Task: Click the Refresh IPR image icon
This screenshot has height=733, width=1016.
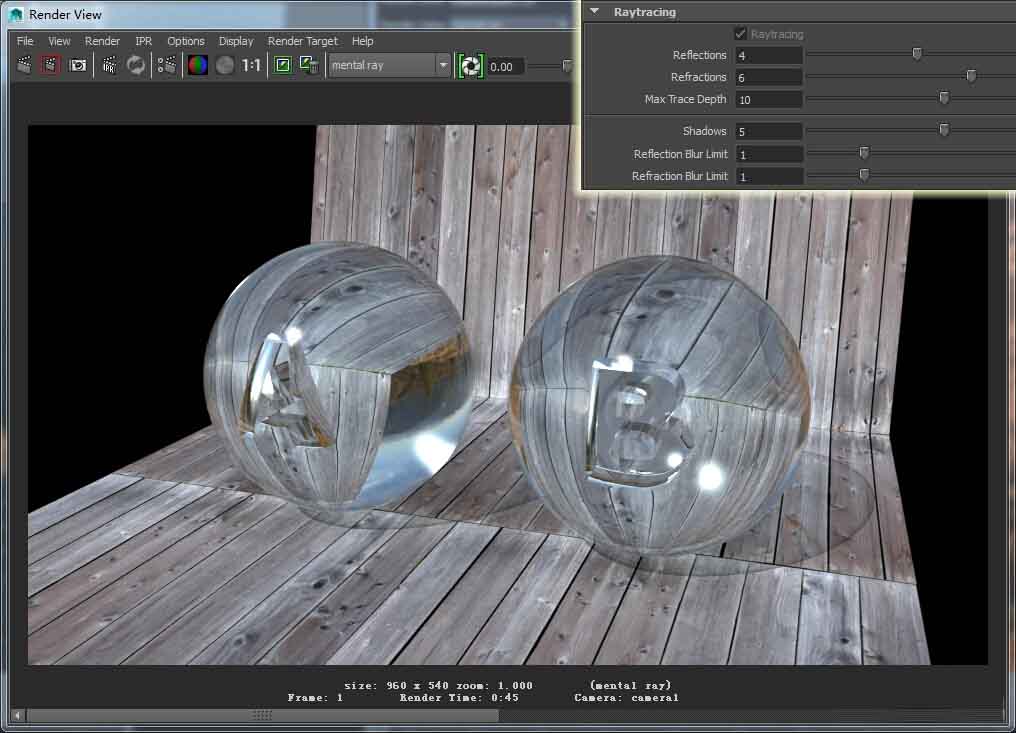Action: pyautogui.click(x=135, y=65)
